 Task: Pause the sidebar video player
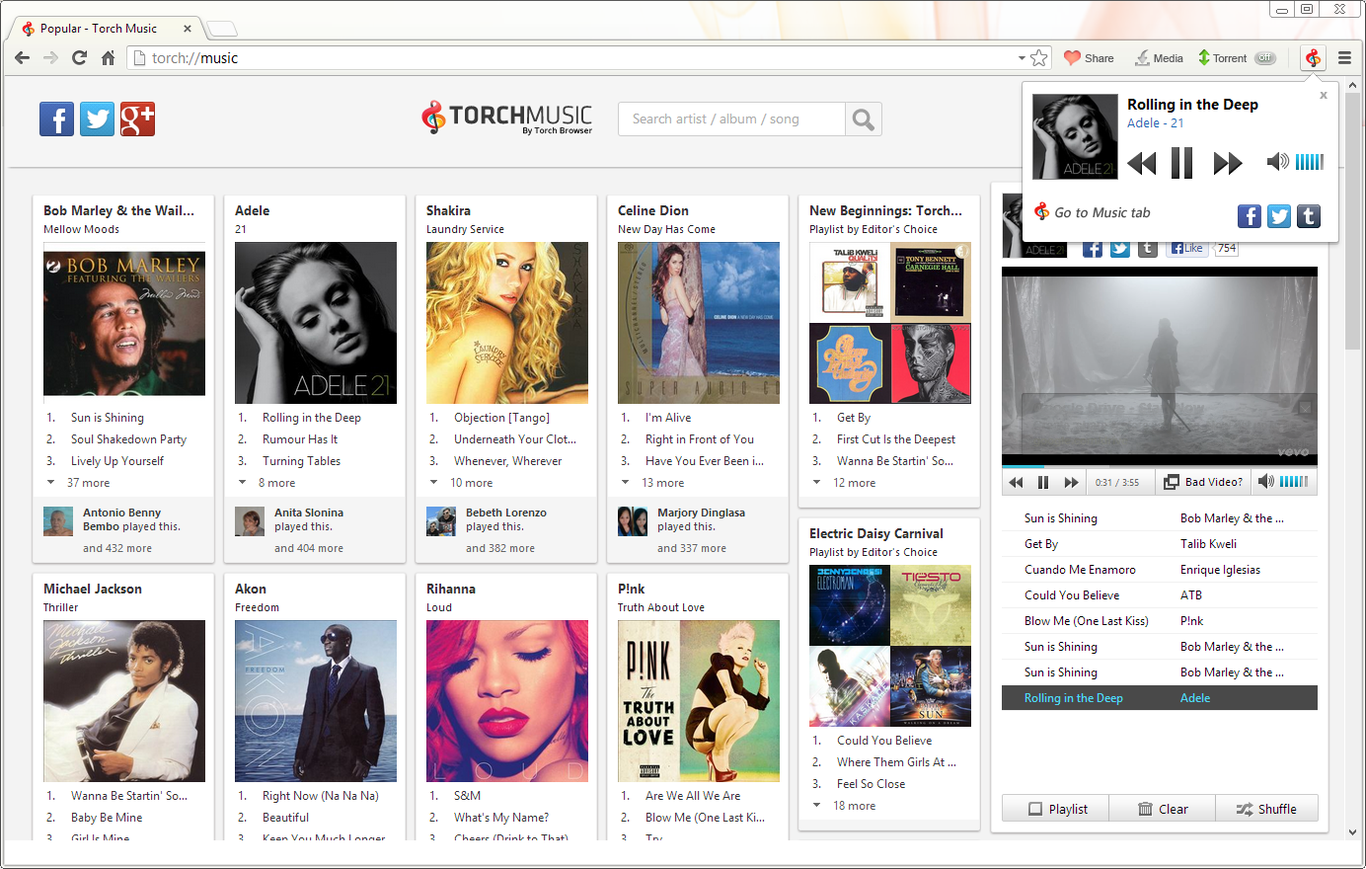(1043, 482)
